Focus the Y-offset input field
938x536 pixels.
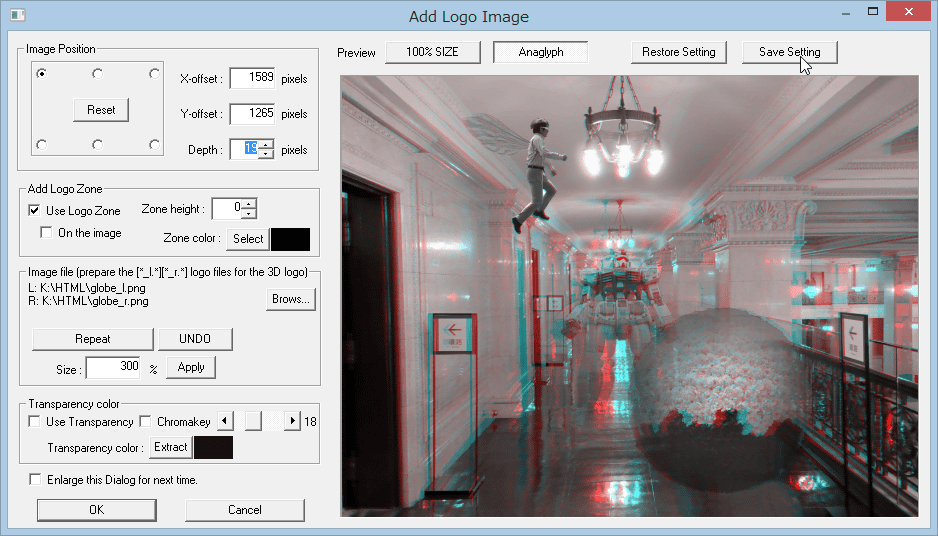[252, 114]
